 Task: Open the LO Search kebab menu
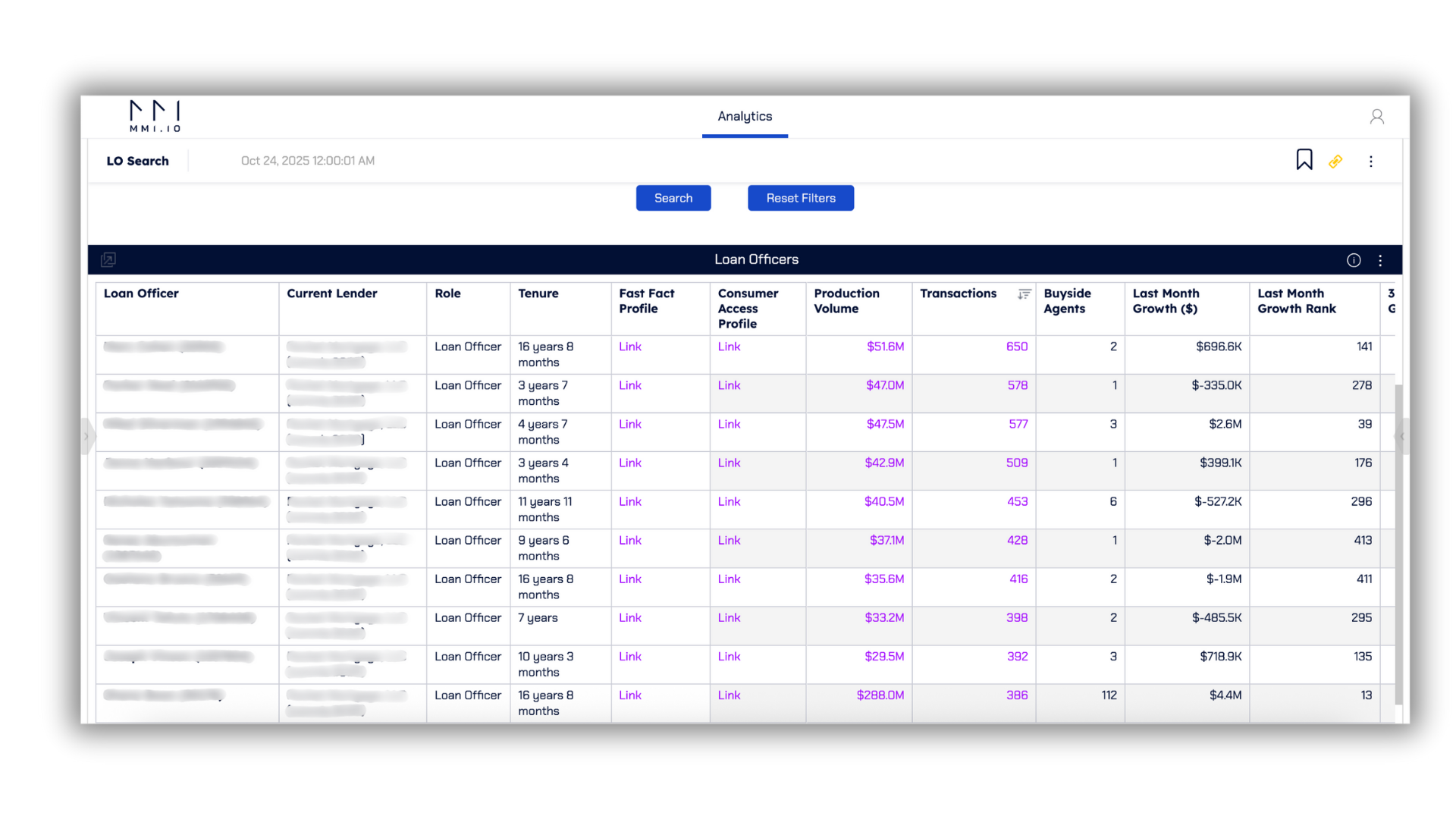pyautogui.click(x=1370, y=162)
